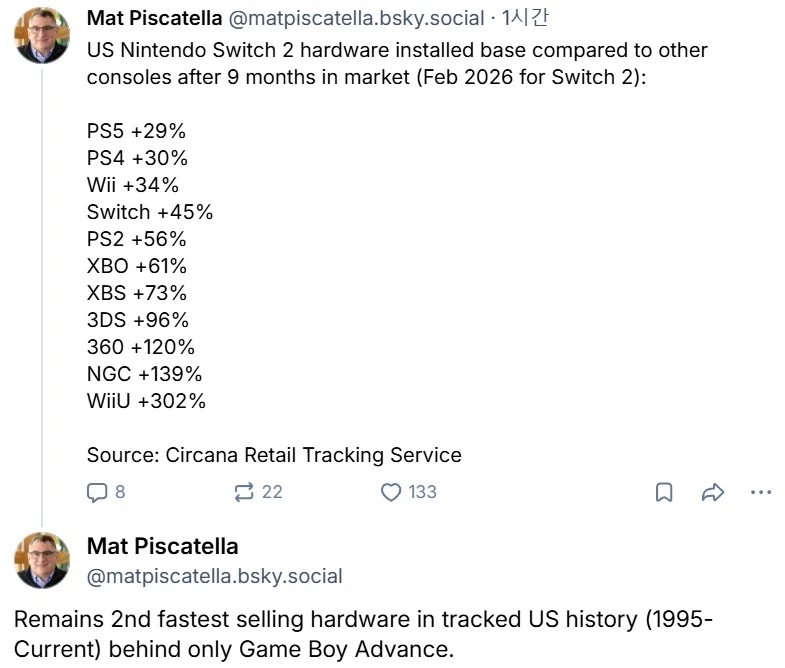Click the like count showing 133
The height and width of the screenshot is (668, 785).
coord(422,492)
